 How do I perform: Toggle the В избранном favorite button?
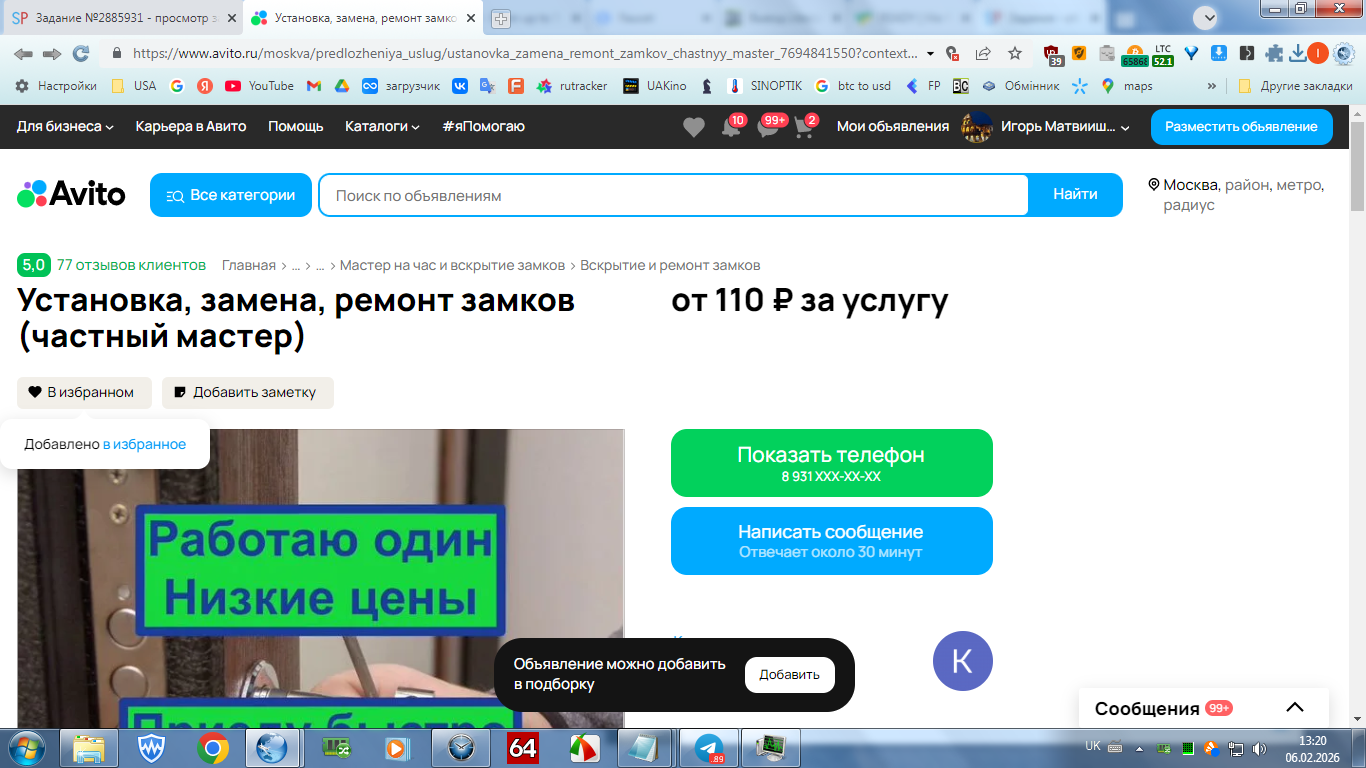(x=84, y=393)
